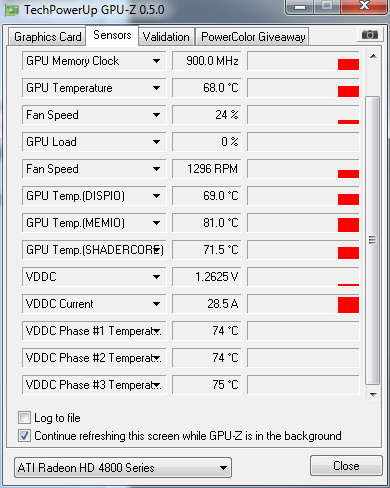
Task: Open the PowerColor Giveaway tab
Action: point(253,37)
